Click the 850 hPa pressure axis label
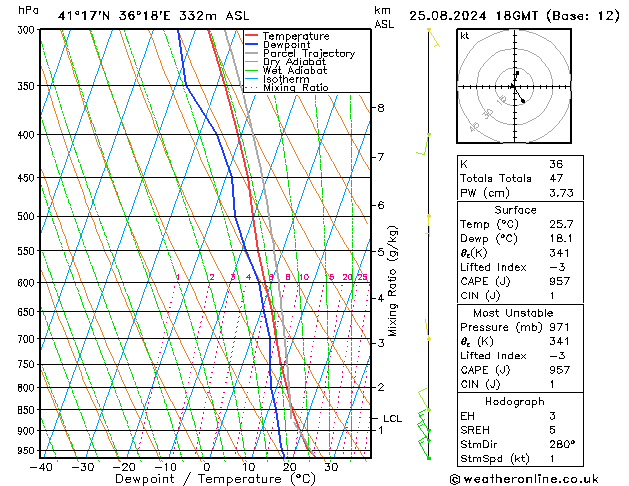Image resolution: width=629 pixels, height=486 pixels. point(28,410)
